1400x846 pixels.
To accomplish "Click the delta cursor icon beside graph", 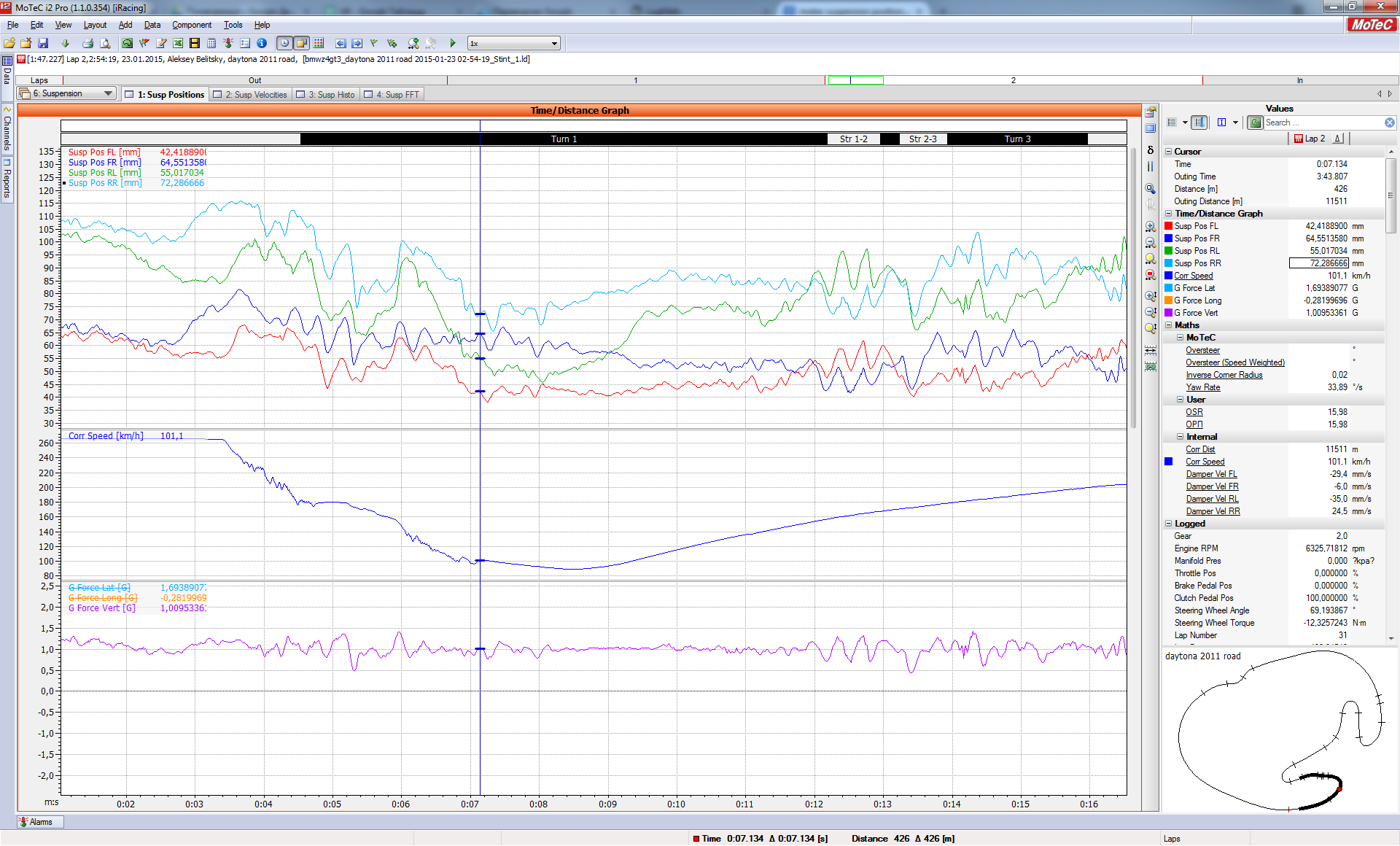I will tap(1151, 150).
